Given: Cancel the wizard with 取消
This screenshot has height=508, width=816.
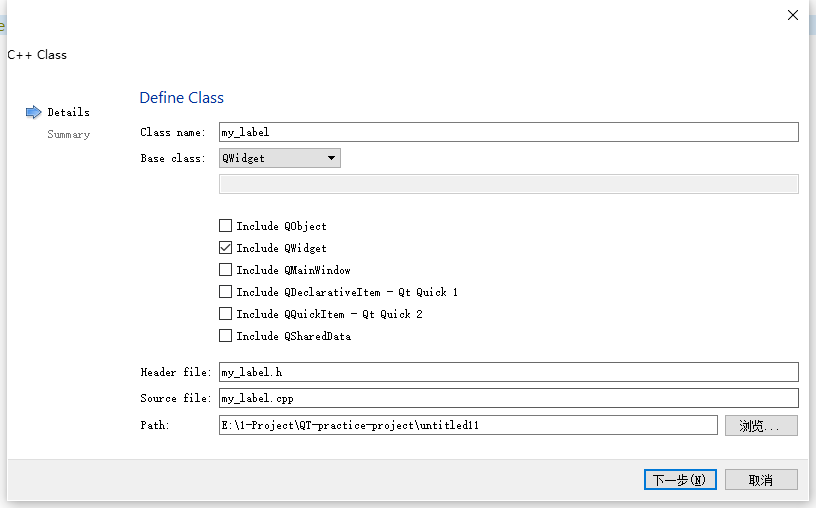Looking at the screenshot, I should tap(761, 480).
